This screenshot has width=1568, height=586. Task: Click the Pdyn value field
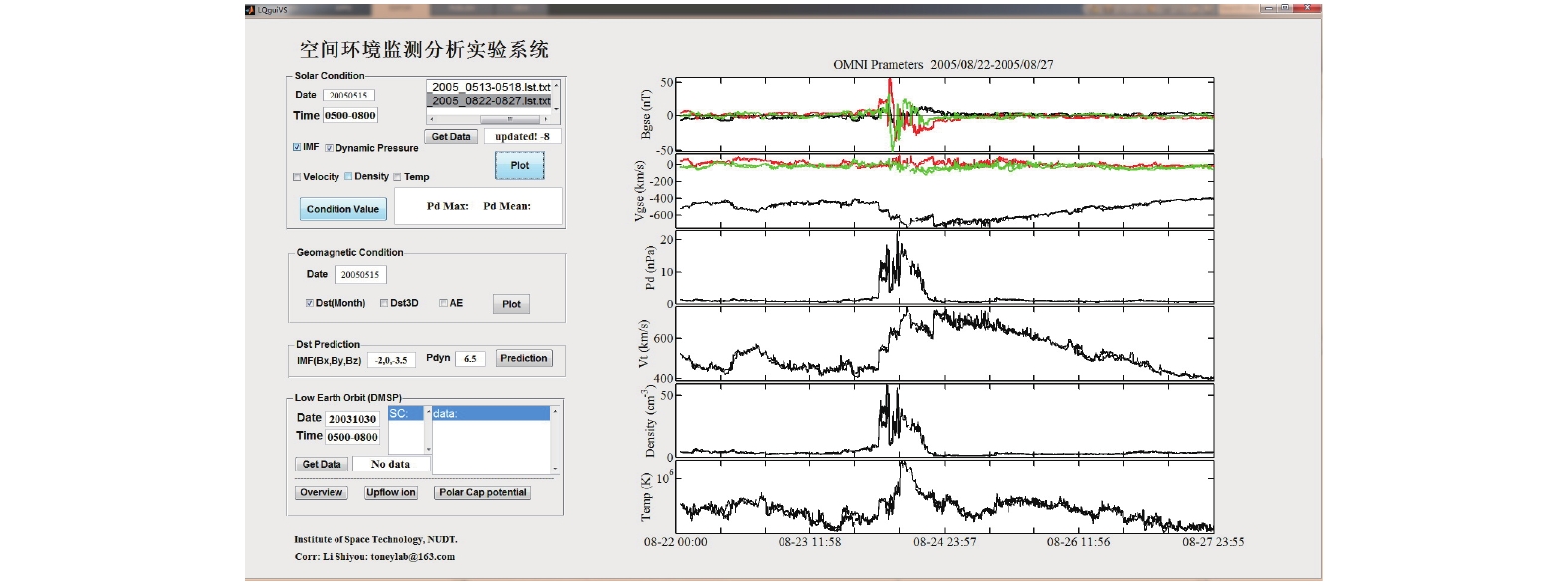[470, 359]
